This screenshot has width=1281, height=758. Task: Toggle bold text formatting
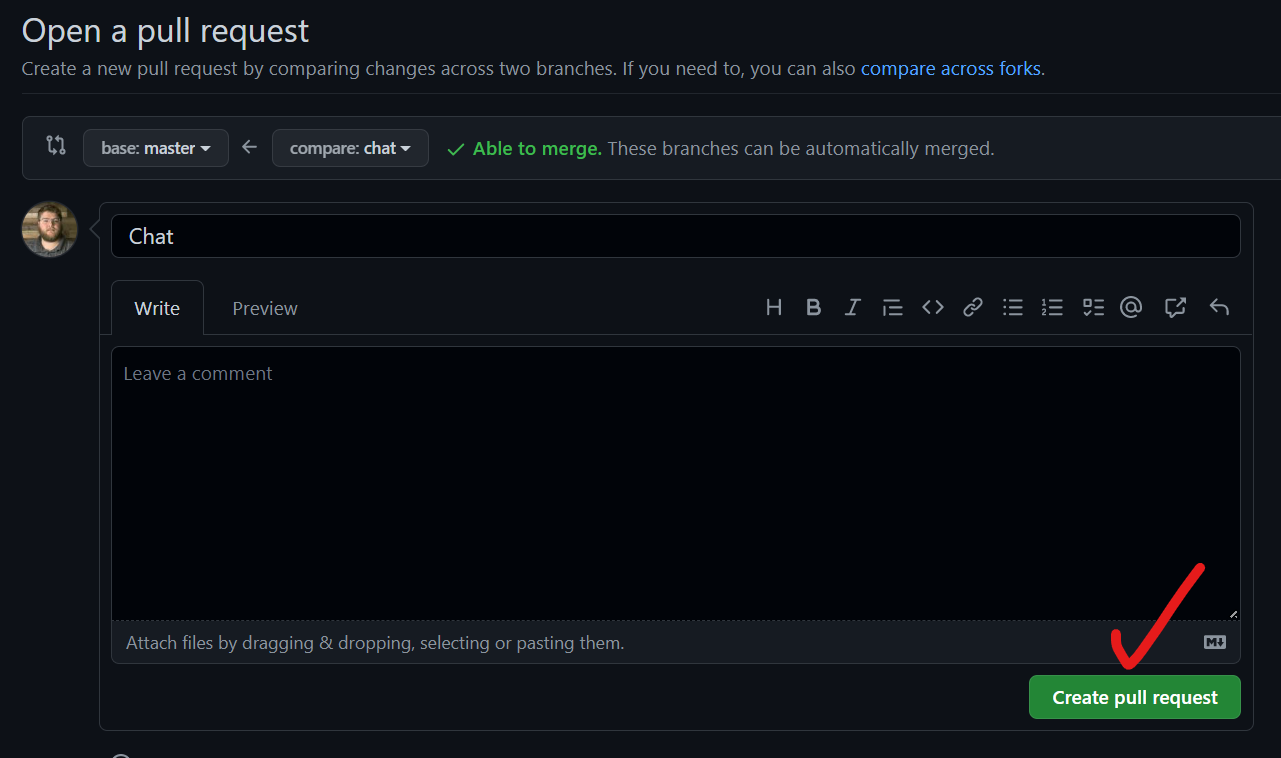pyautogui.click(x=813, y=308)
